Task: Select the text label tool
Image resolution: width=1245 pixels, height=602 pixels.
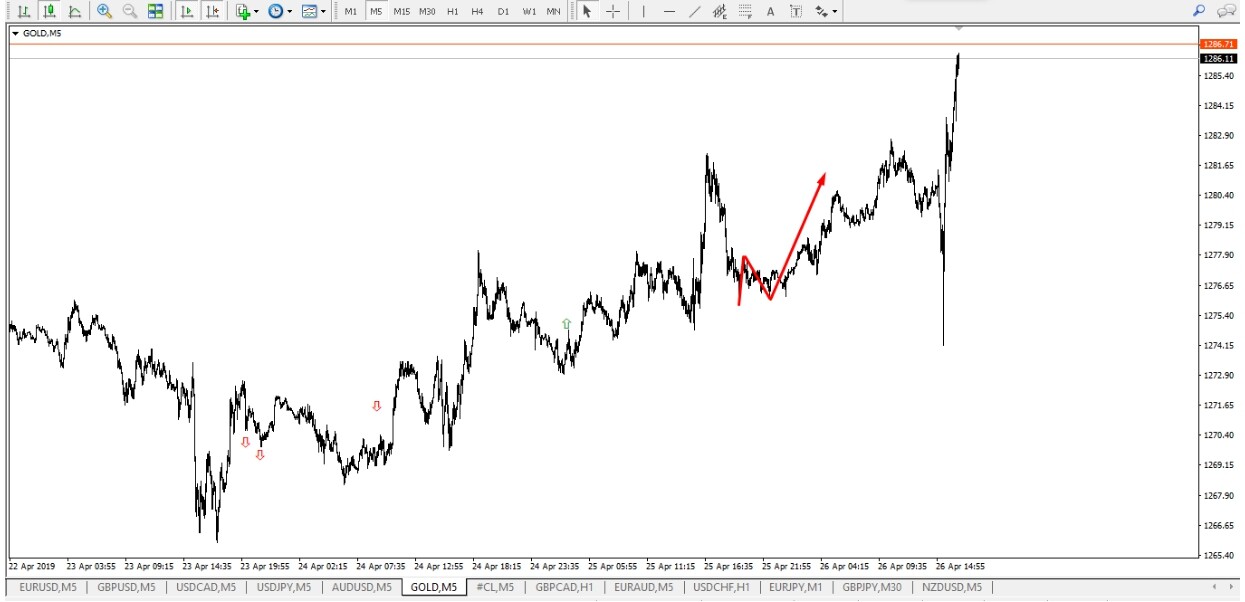Action: click(795, 11)
